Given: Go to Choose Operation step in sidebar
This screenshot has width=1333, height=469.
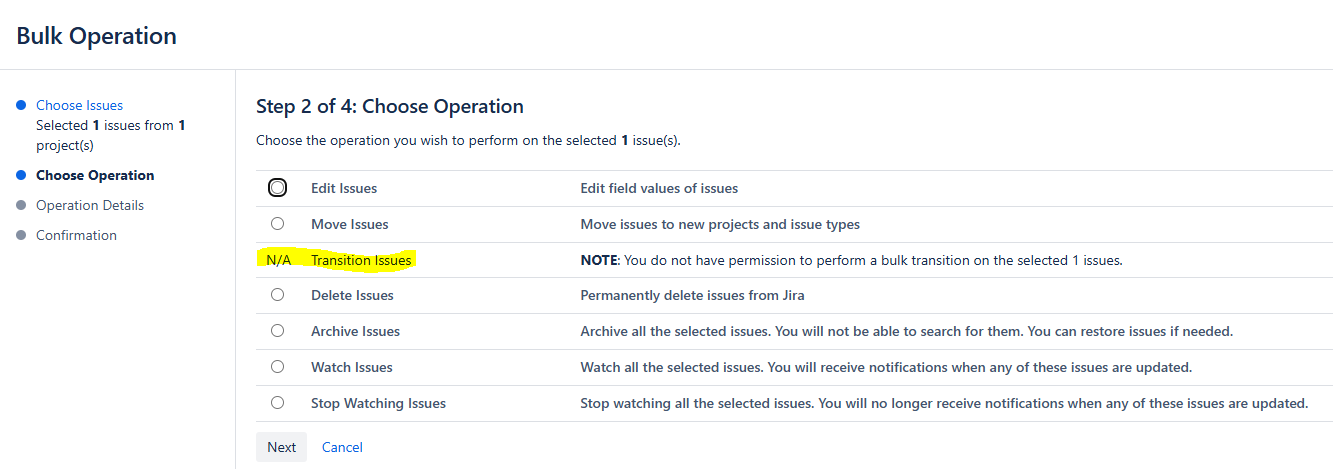Looking at the screenshot, I should pos(95,175).
